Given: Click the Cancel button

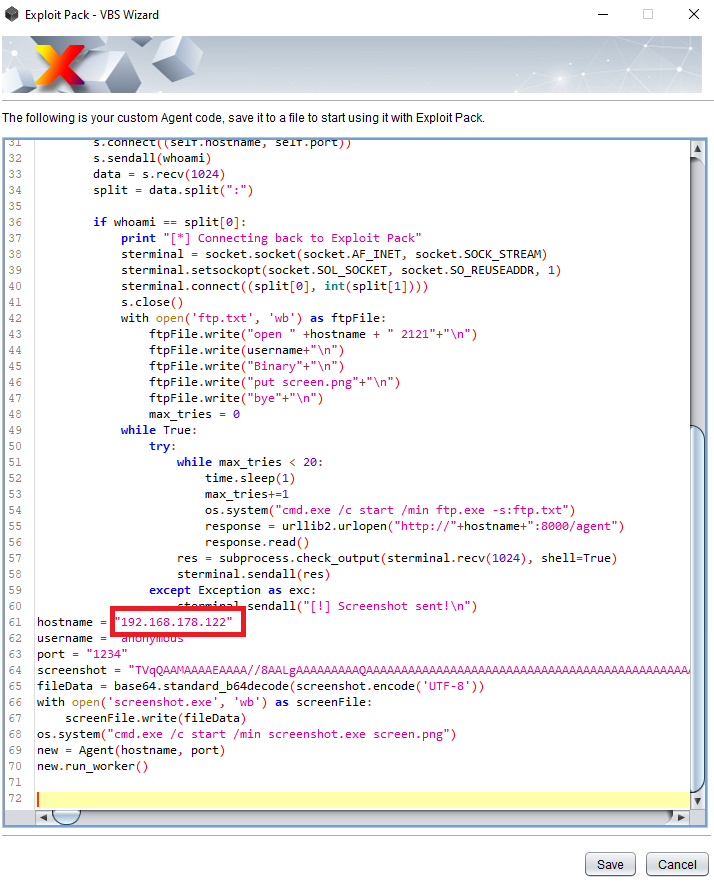Looking at the screenshot, I should click(x=677, y=864).
